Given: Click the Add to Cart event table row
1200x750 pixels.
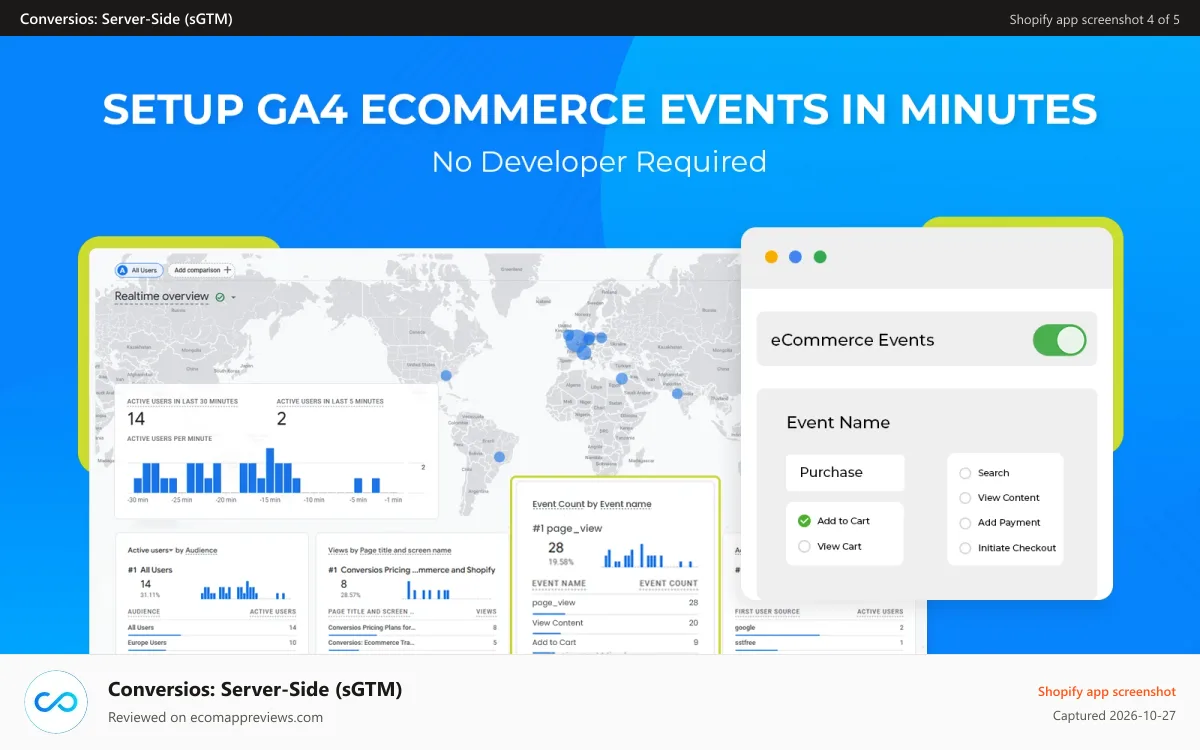Looking at the screenshot, I should tap(615, 642).
